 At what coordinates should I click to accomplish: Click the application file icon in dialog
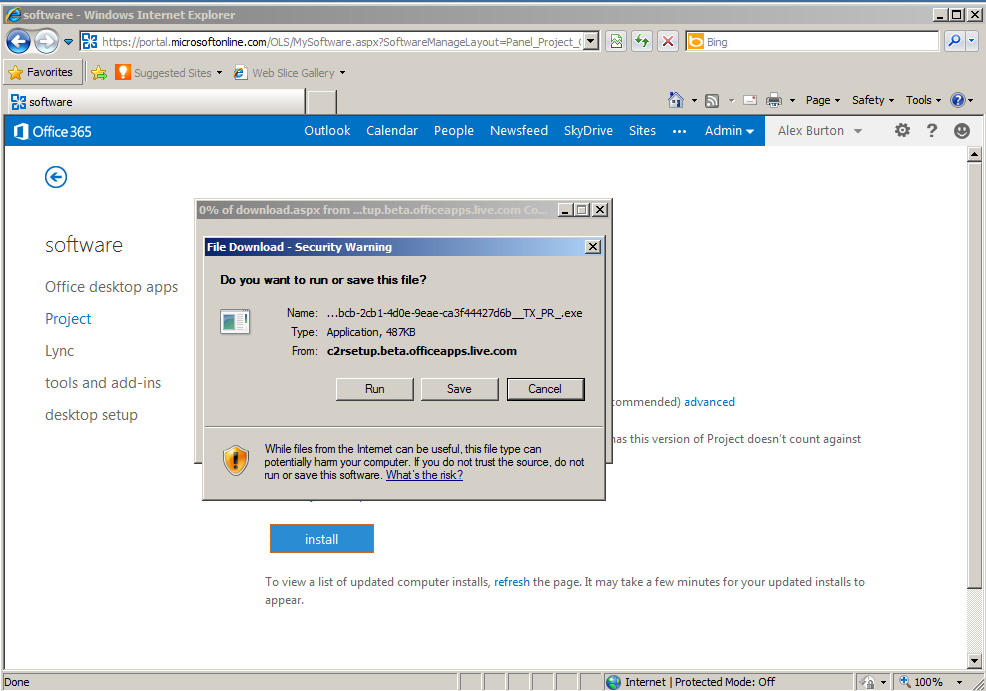pos(235,321)
